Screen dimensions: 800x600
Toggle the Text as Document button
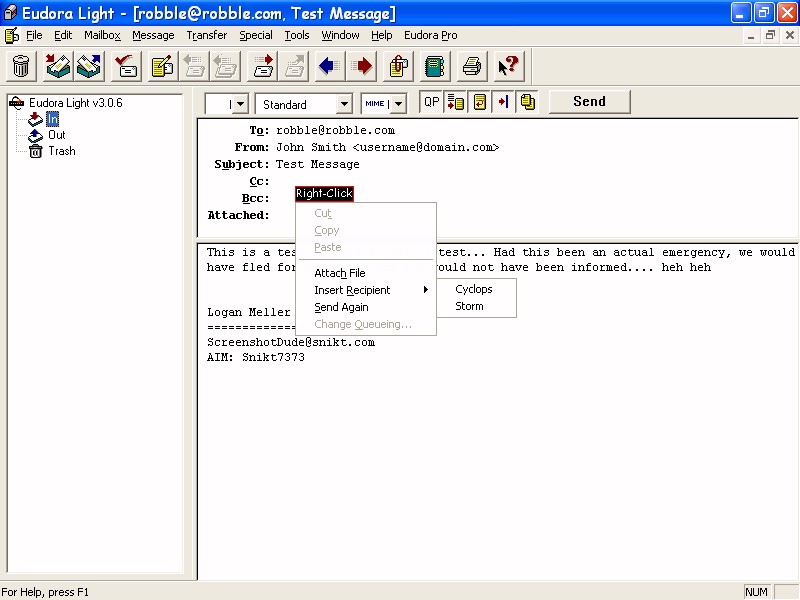click(456, 102)
